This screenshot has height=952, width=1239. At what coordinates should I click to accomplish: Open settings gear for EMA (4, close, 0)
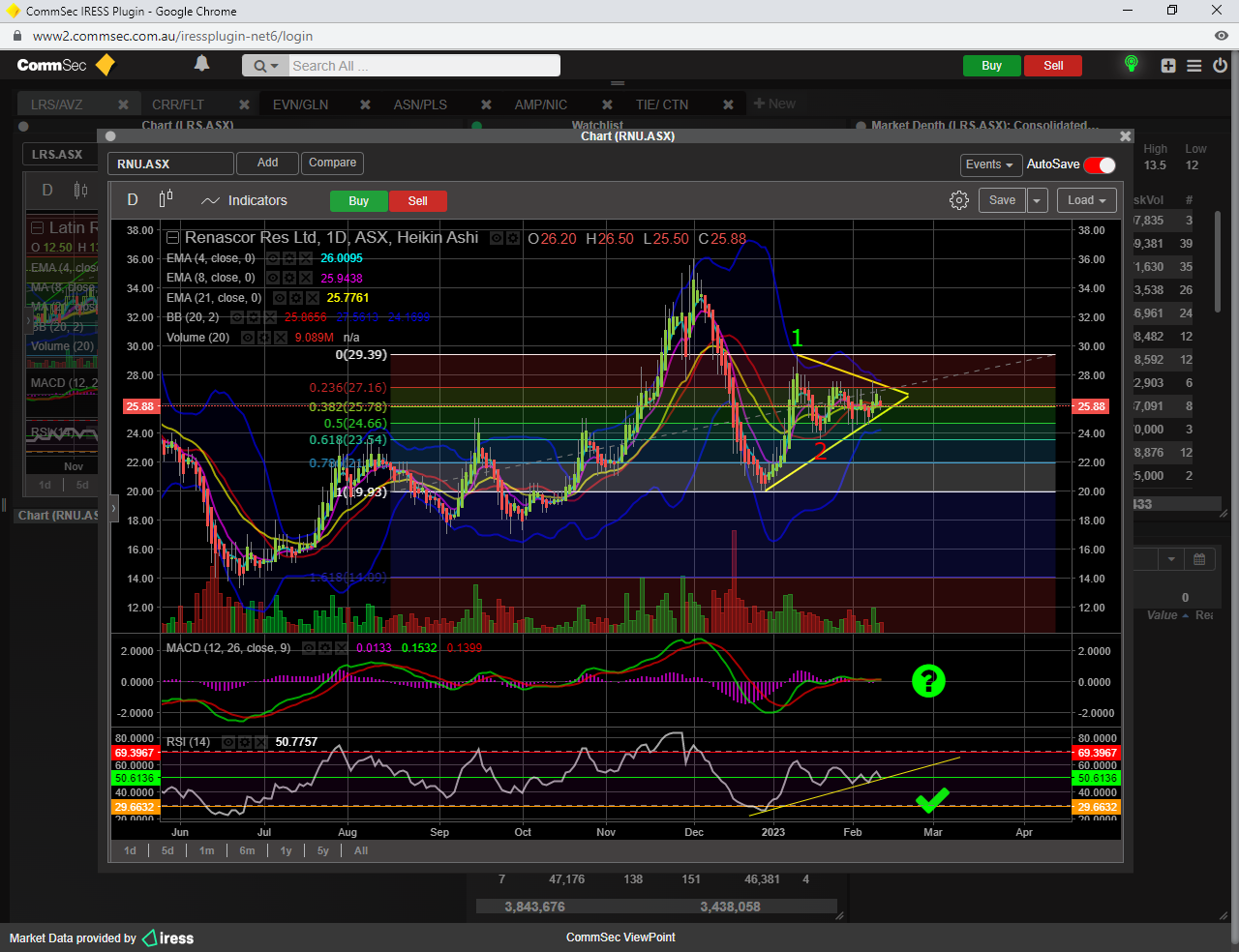coord(288,258)
